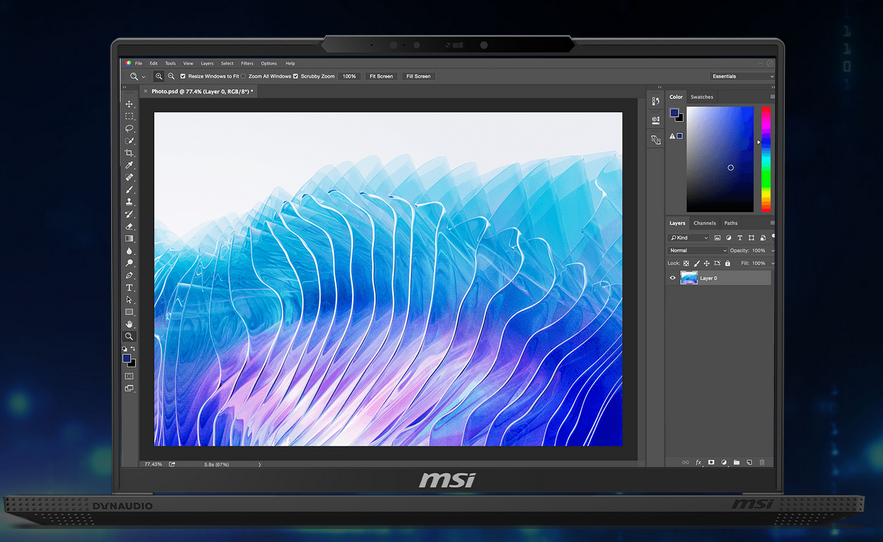Select the Blur tool
This screenshot has width=883, height=542.
[x=129, y=251]
